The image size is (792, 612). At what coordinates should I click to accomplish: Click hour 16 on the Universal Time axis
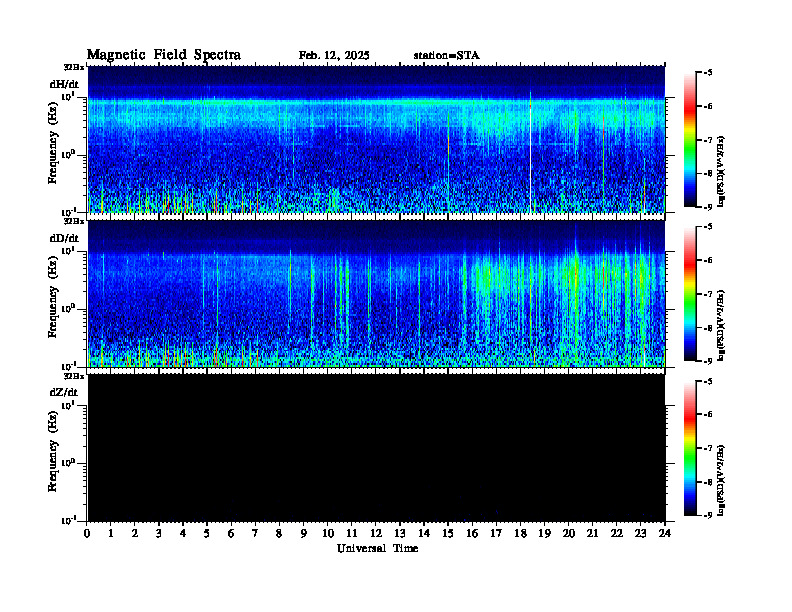(472, 534)
